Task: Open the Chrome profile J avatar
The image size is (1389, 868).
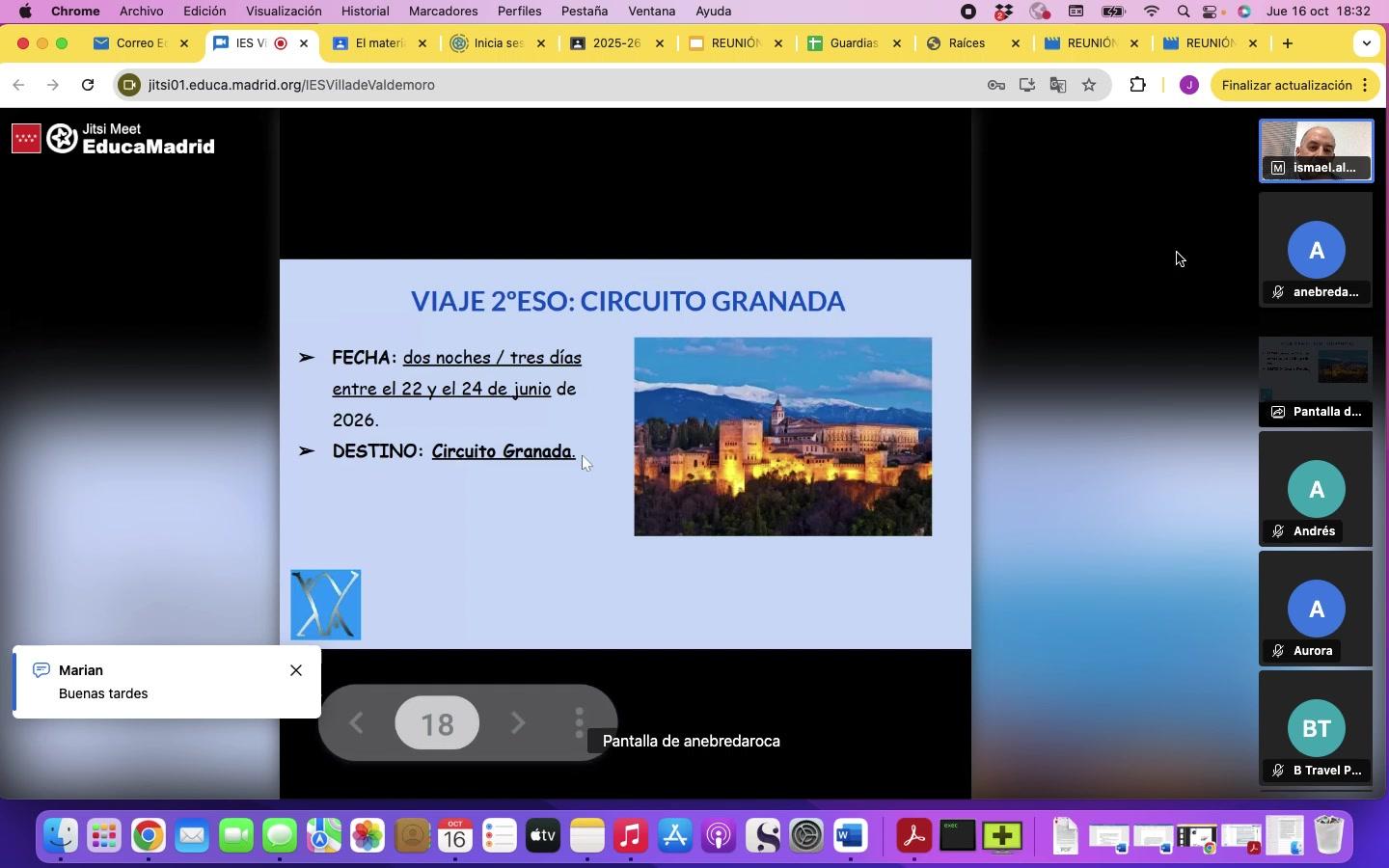Action: point(1189,85)
